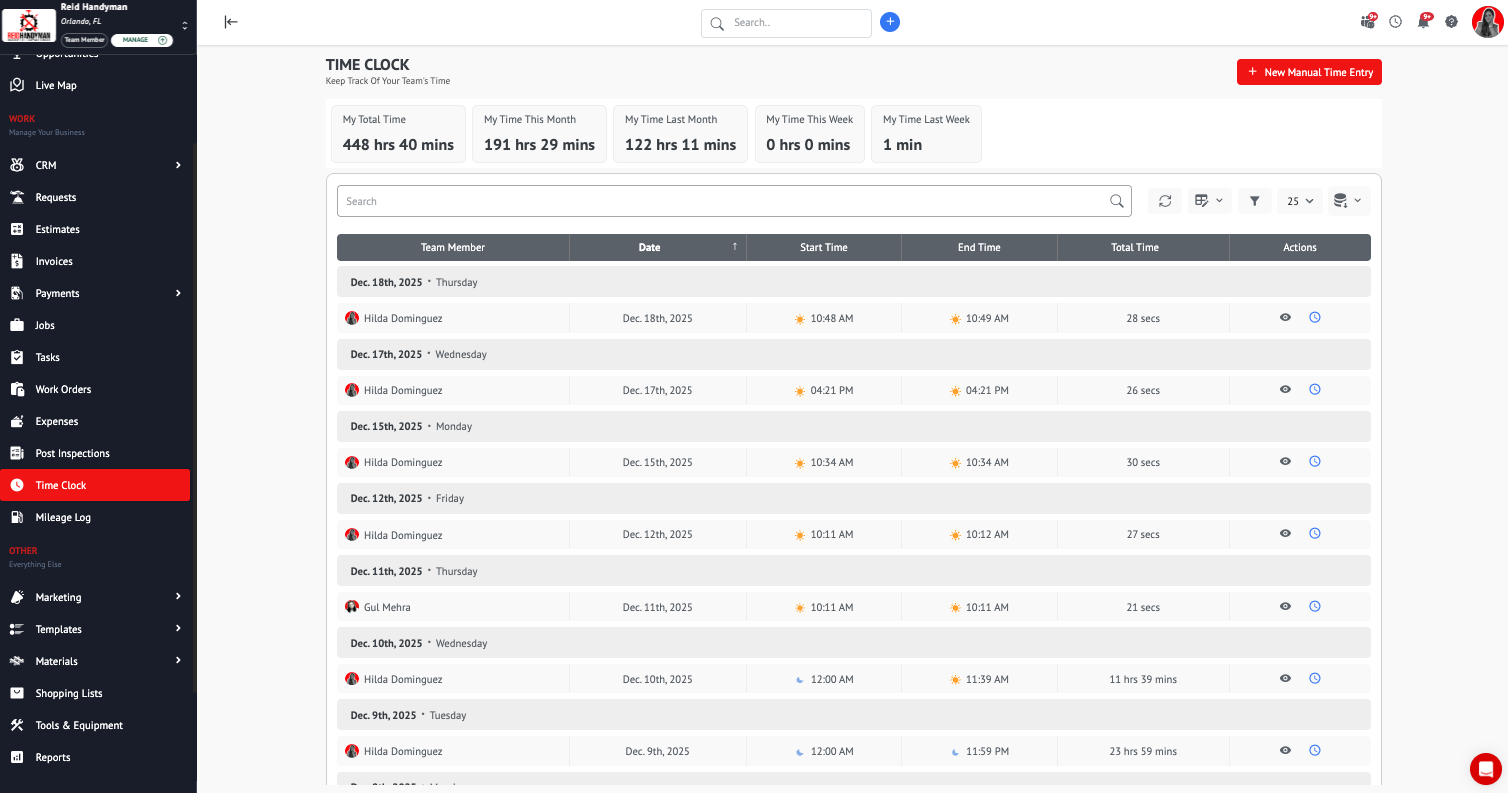Open the filter funnel icon
This screenshot has height=793, width=1508.
1254,201
